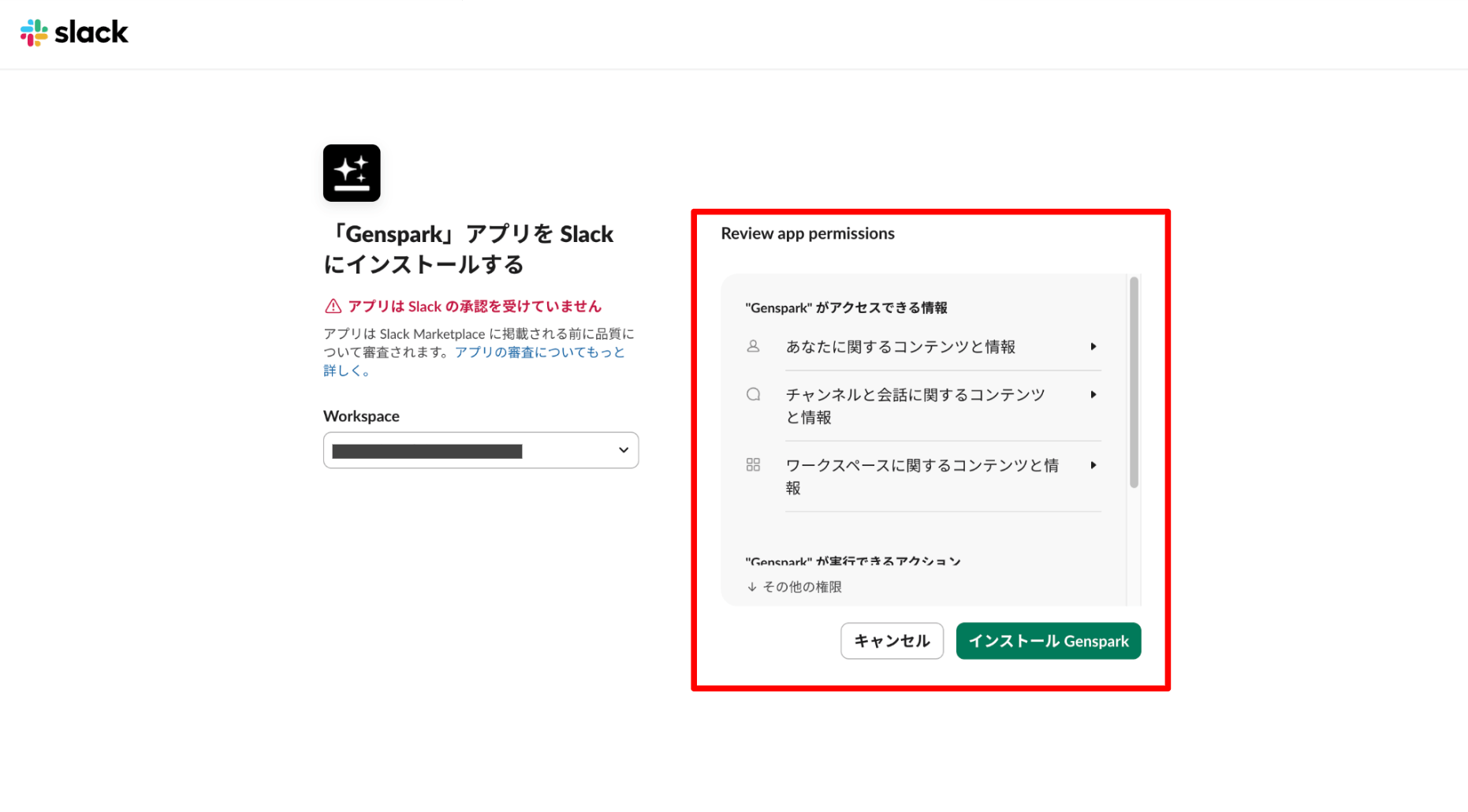
Task: Expand arrow for ワークスペースに関するコンテンツと情報
Action: click(1094, 465)
